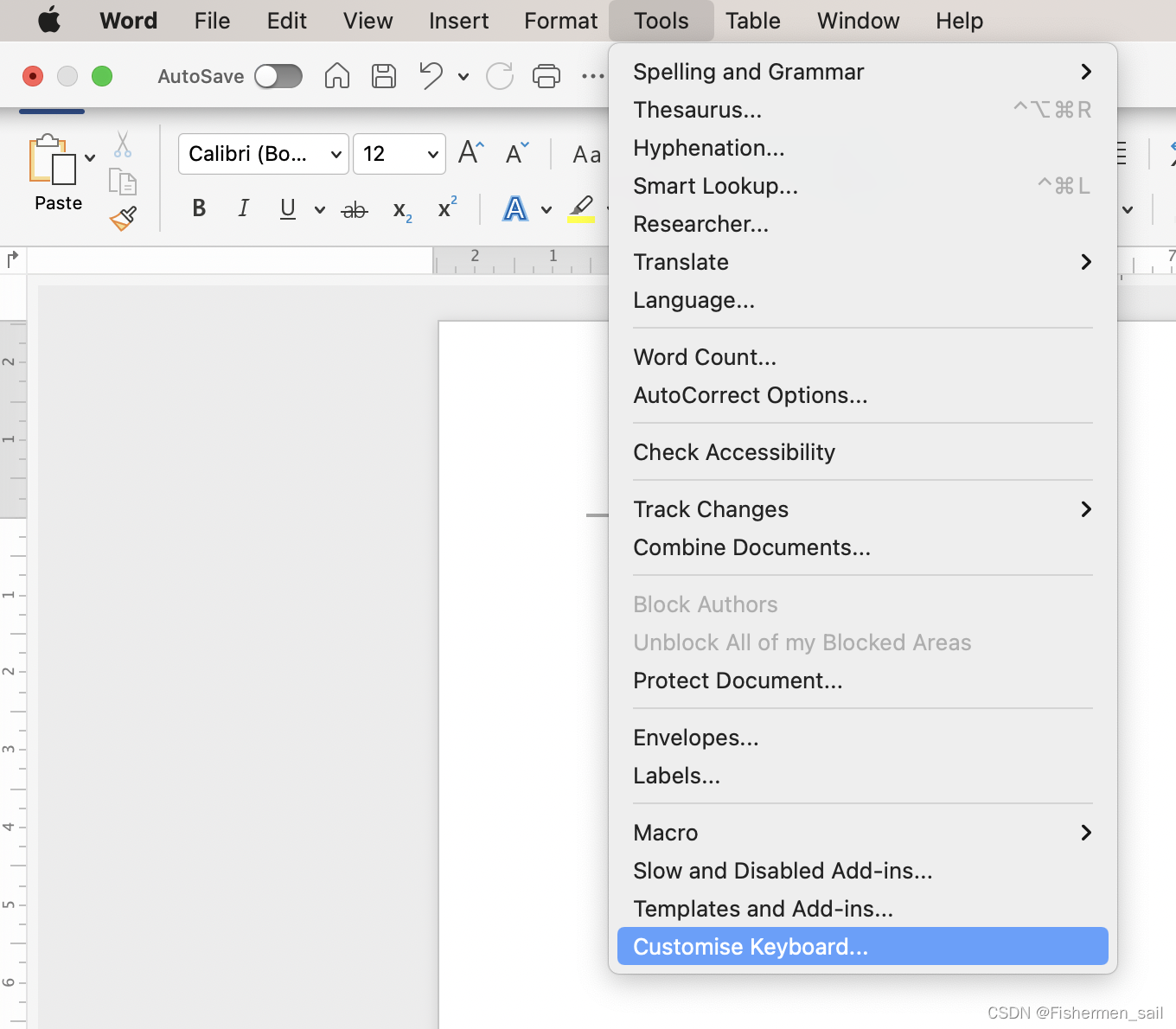Image resolution: width=1176 pixels, height=1029 pixels.
Task: Apply yellow text highlight colour
Action: (x=581, y=208)
